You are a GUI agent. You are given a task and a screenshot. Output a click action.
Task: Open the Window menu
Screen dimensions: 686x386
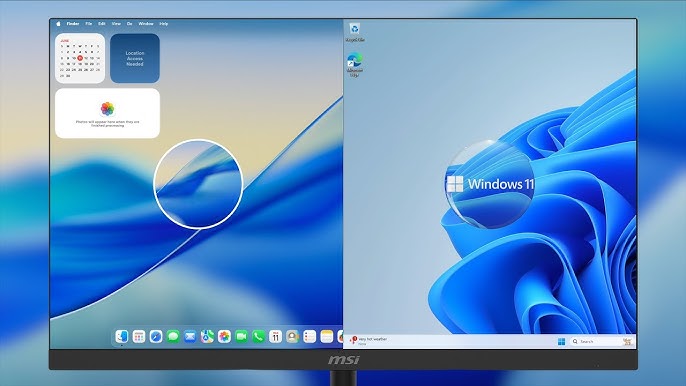(x=146, y=24)
